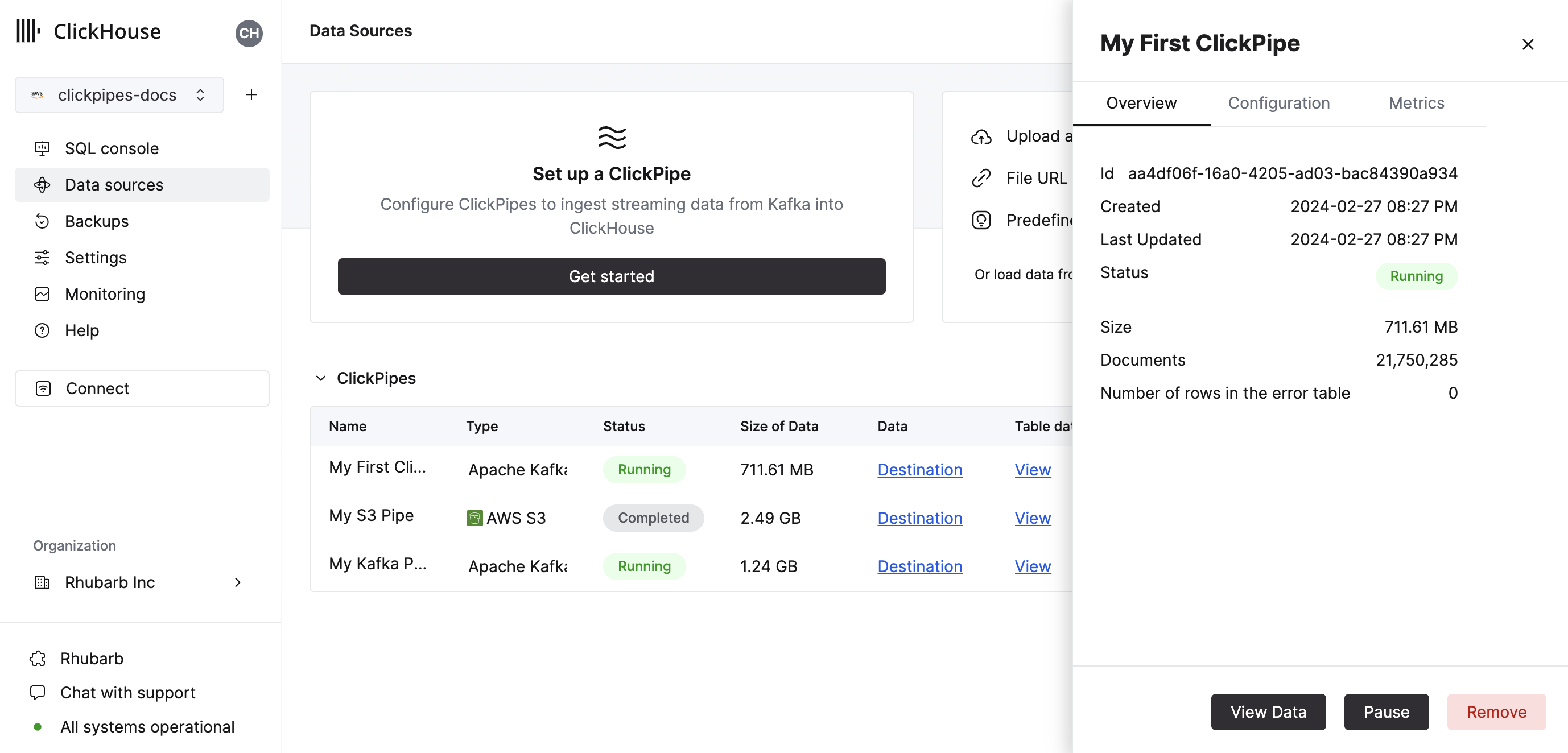This screenshot has width=1568, height=753.
Task: Click the Connect icon
Action: pos(42,388)
